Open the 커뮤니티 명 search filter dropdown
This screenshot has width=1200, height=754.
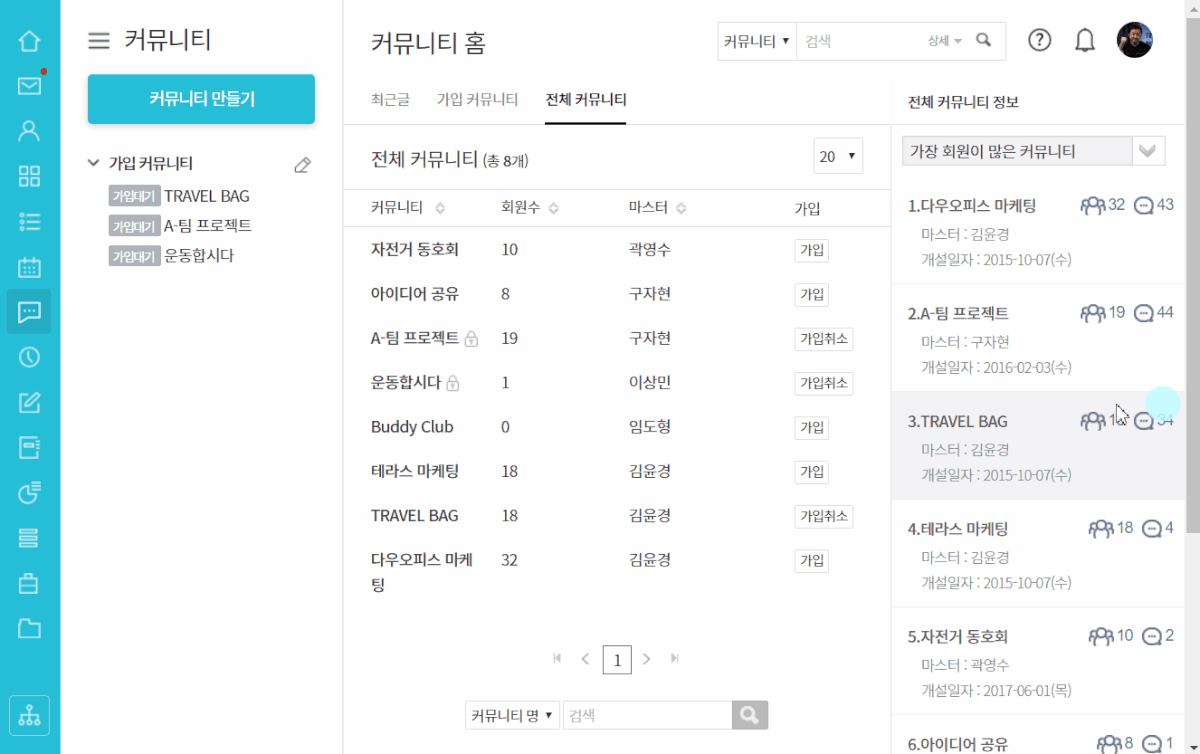(x=512, y=715)
